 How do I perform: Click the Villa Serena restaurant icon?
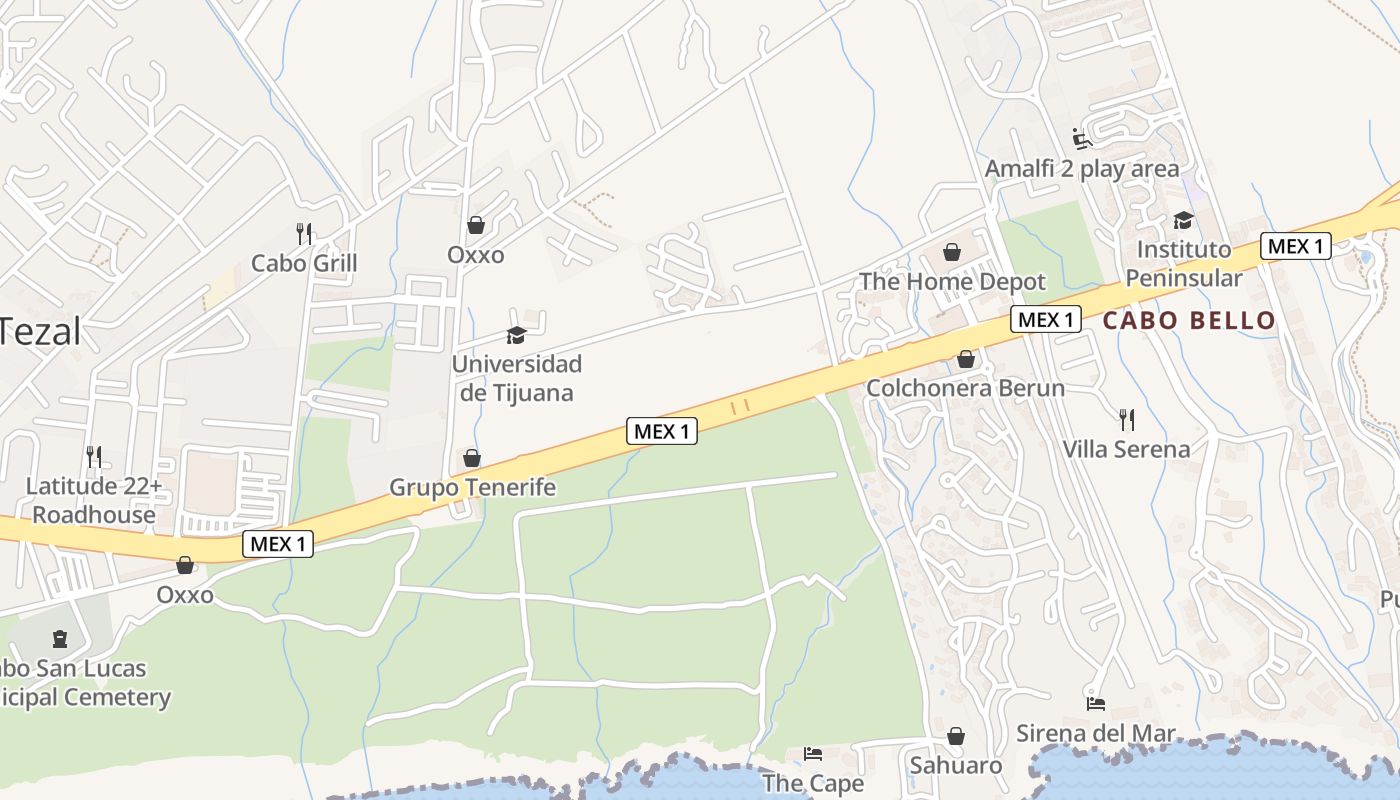point(1127,419)
